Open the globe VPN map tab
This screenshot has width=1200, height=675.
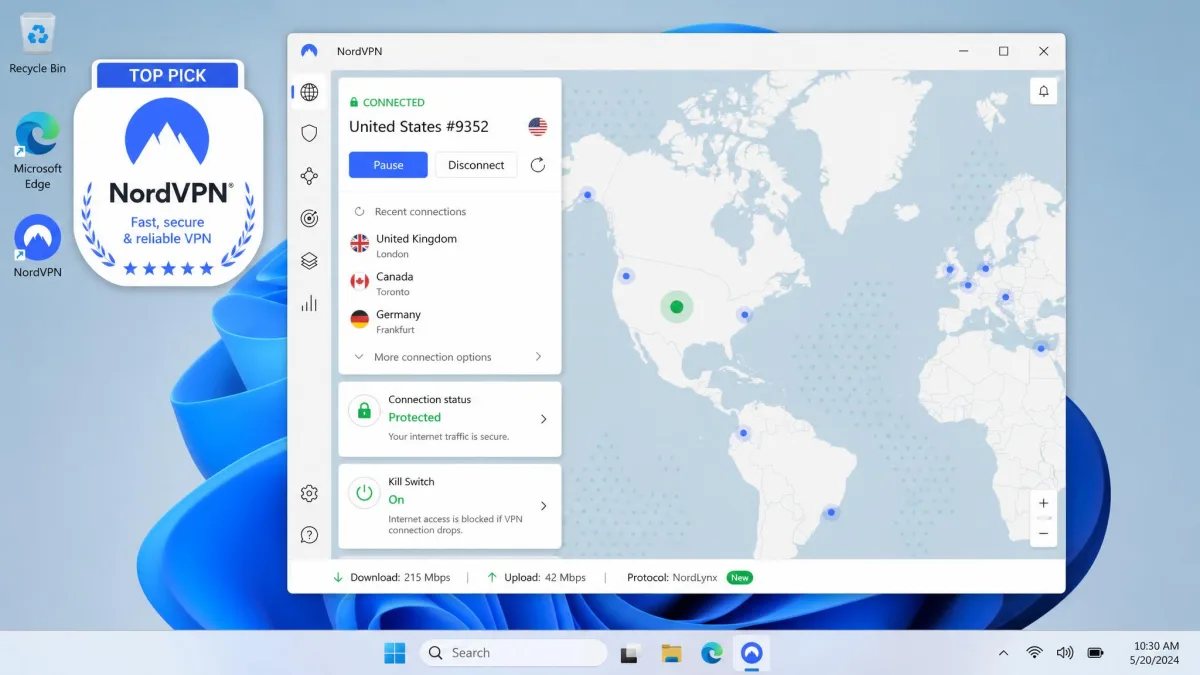(309, 92)
